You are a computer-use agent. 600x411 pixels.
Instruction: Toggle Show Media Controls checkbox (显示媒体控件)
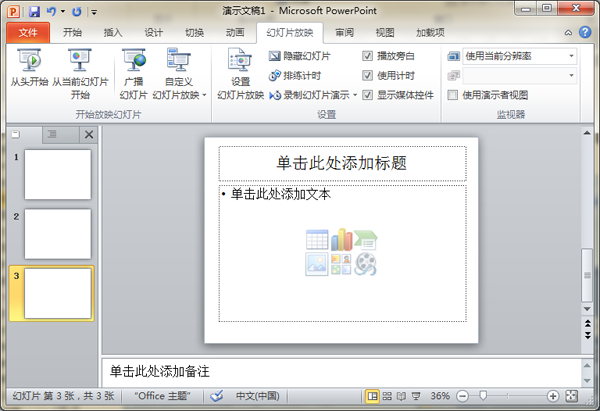[x=367, y=95]
